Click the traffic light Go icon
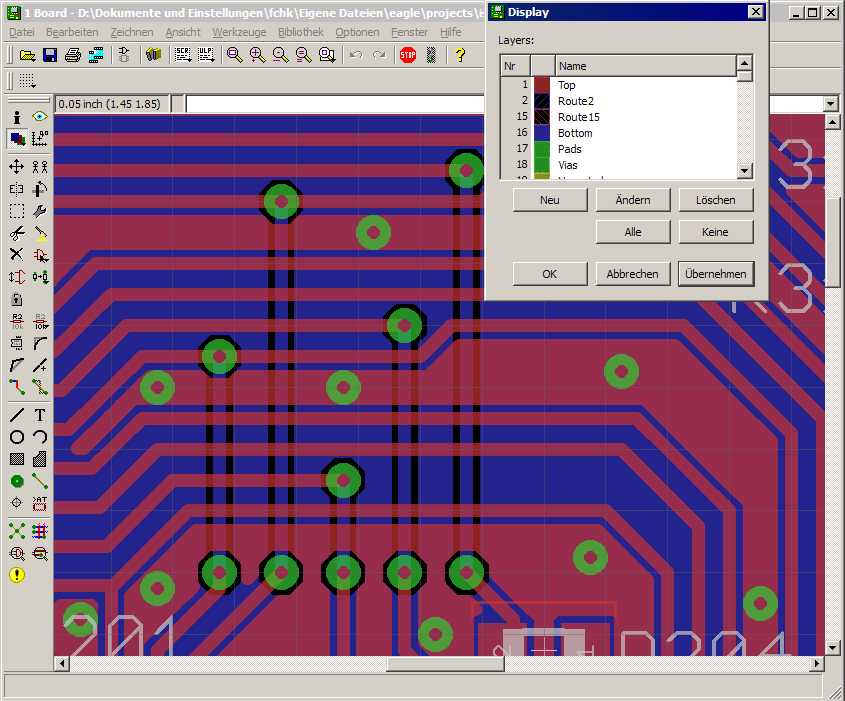Screen dimensions: 845x701 [431, 55]
